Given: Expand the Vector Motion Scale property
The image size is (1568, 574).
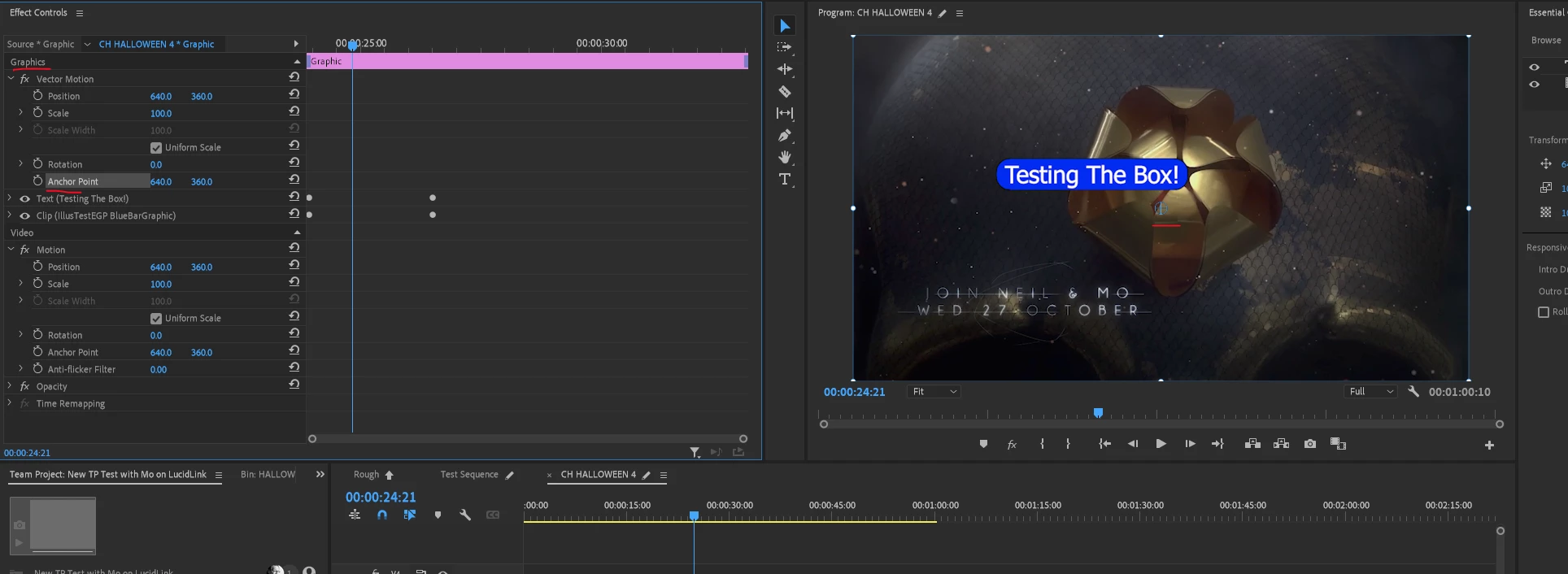Looking at the screenshot, I should pos(21,112).
